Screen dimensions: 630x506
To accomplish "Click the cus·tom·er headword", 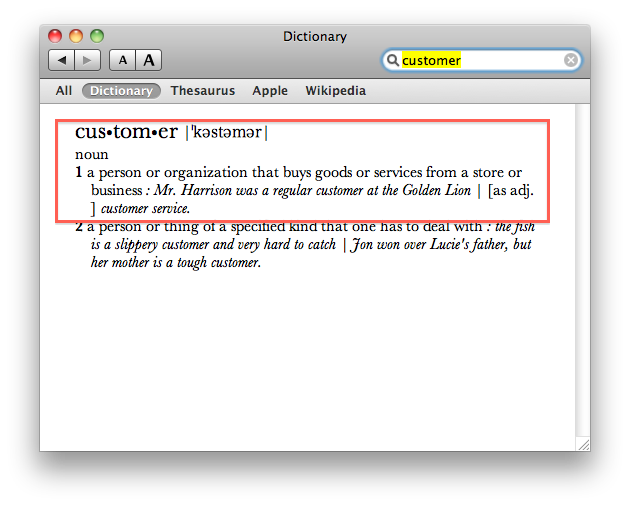I will (126, 132).
